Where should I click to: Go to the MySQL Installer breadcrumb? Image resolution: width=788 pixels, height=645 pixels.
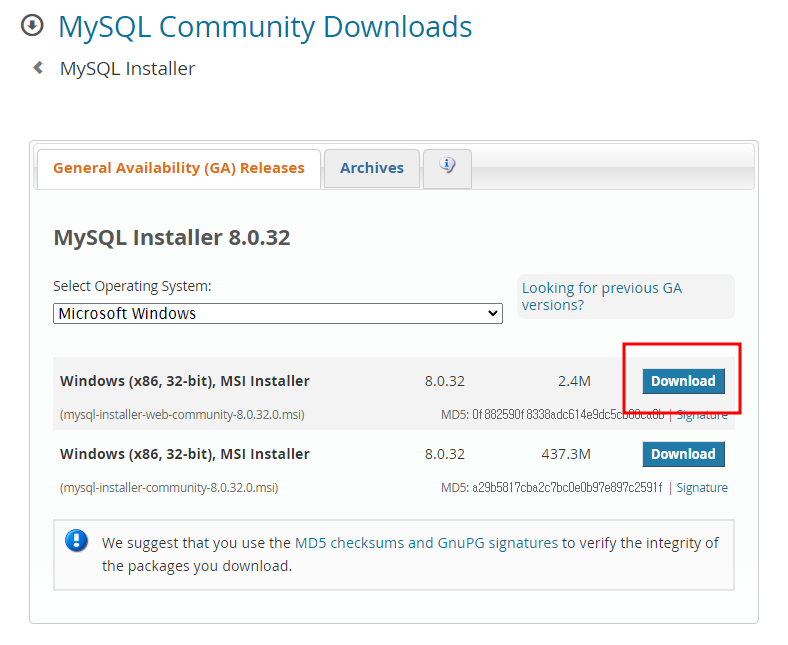127,68
